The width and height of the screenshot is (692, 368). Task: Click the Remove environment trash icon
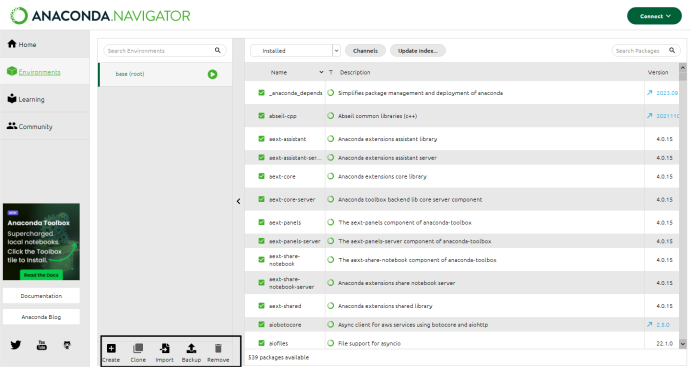(218, 349)
